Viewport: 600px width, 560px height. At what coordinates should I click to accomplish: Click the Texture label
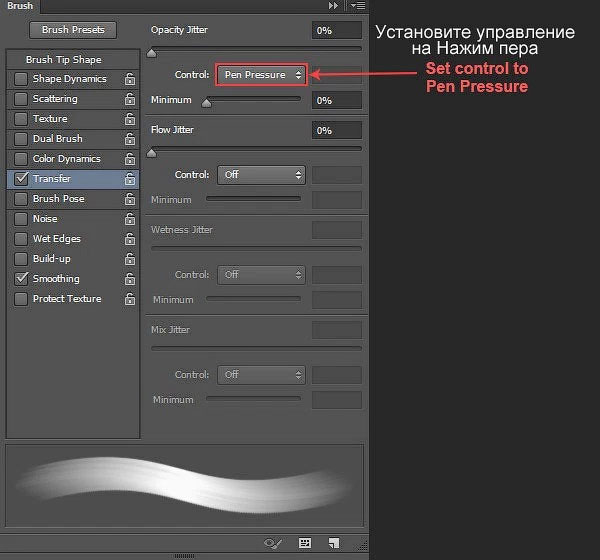click(x=50, y=119)
